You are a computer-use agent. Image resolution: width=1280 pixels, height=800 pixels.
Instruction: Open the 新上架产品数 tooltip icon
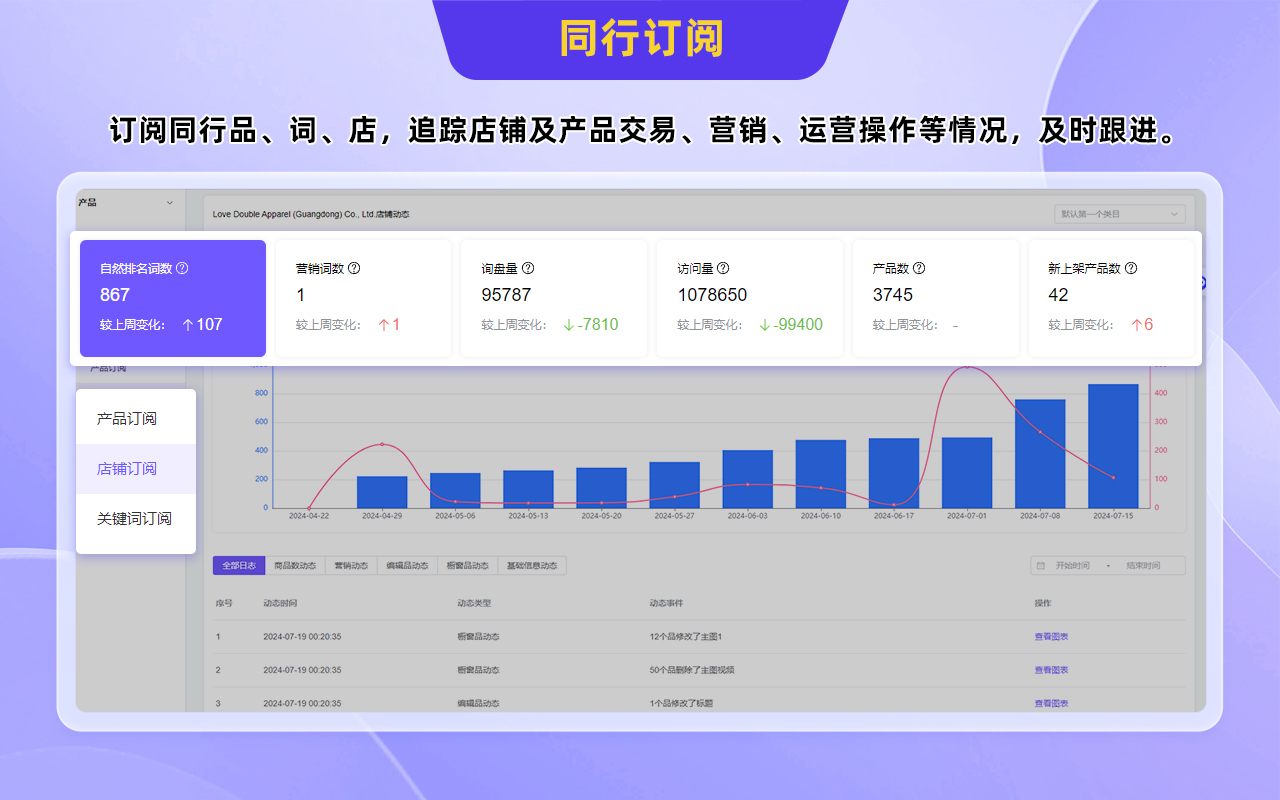click(1129, 268)
